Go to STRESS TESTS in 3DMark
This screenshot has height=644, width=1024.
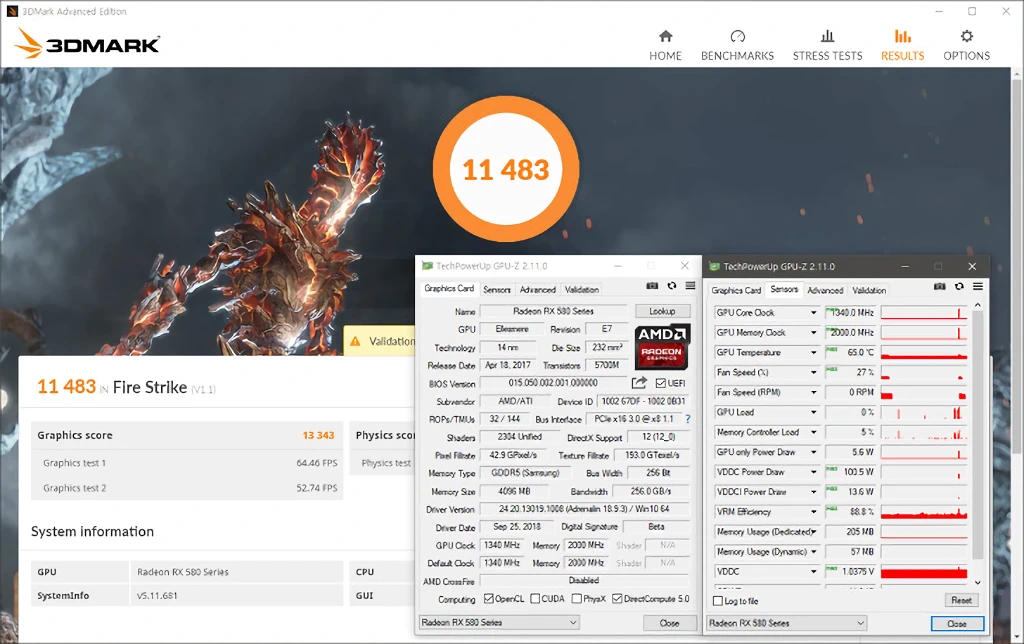(x=827, y=45)
